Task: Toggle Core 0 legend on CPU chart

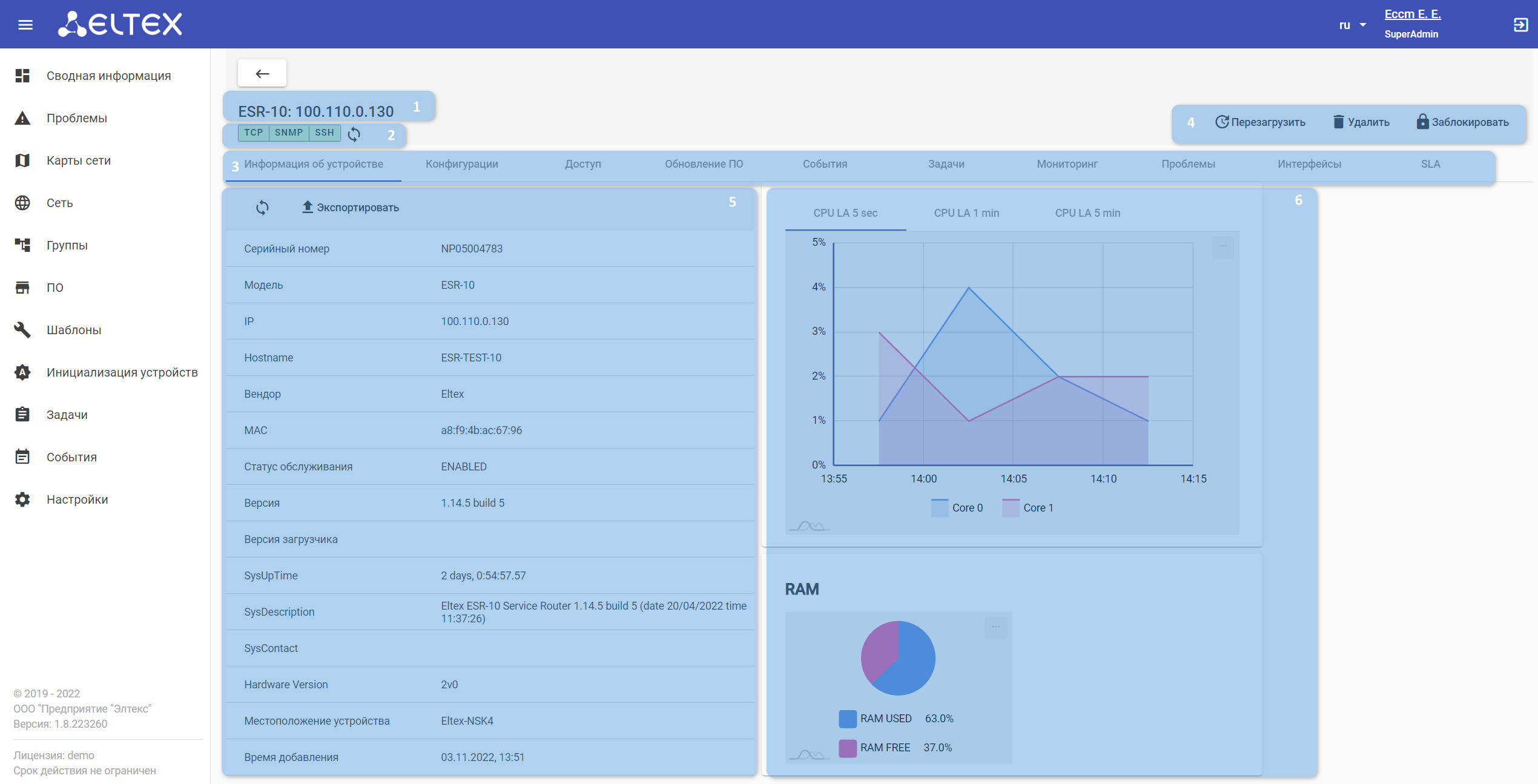Action: pos(957,508)
